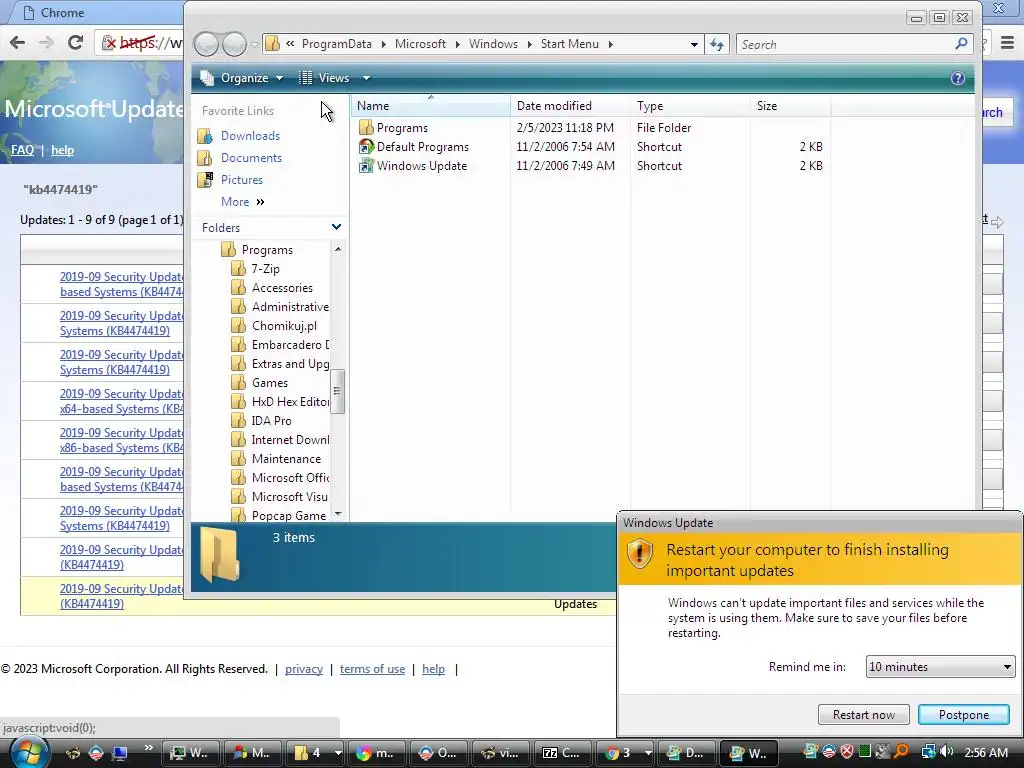Select Microsoft in the address breadcrumb
This screenshot has height=768, width=1024.
420,44
